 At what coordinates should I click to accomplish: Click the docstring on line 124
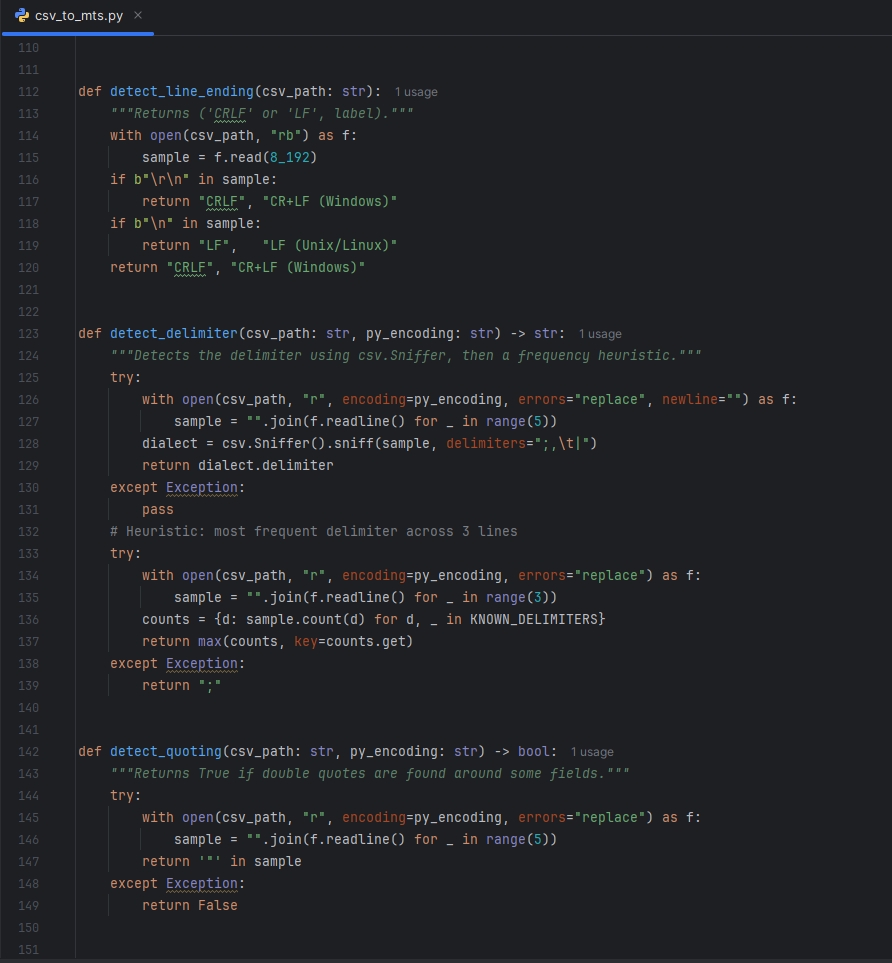click(x=400, y=355)
